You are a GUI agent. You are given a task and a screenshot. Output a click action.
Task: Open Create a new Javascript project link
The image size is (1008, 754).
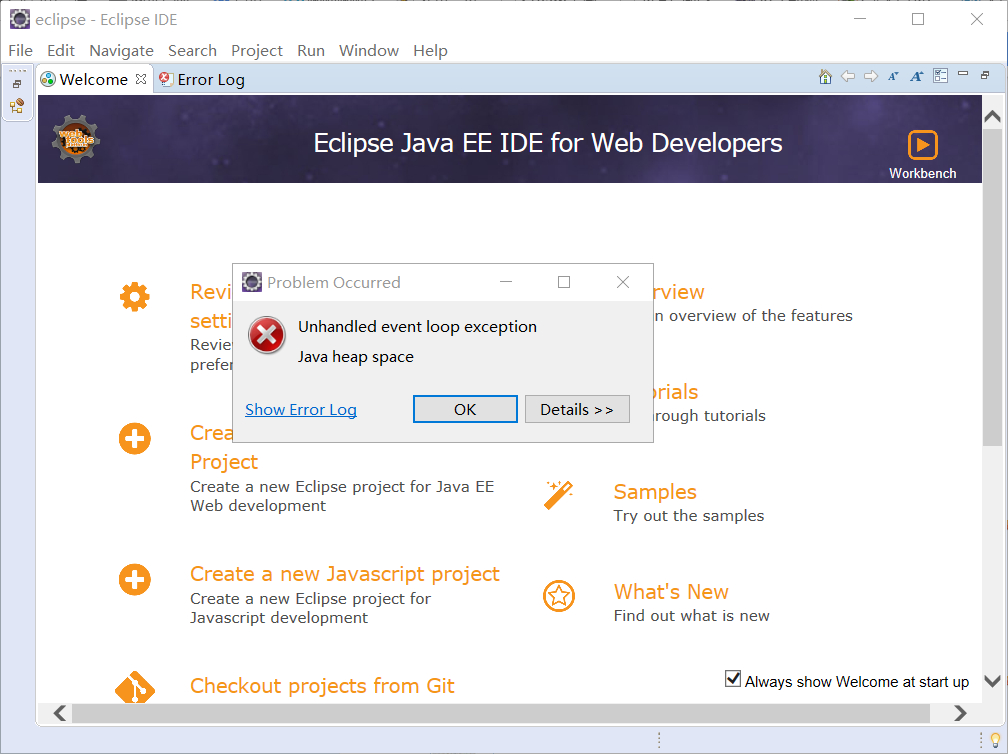[345, 573]
